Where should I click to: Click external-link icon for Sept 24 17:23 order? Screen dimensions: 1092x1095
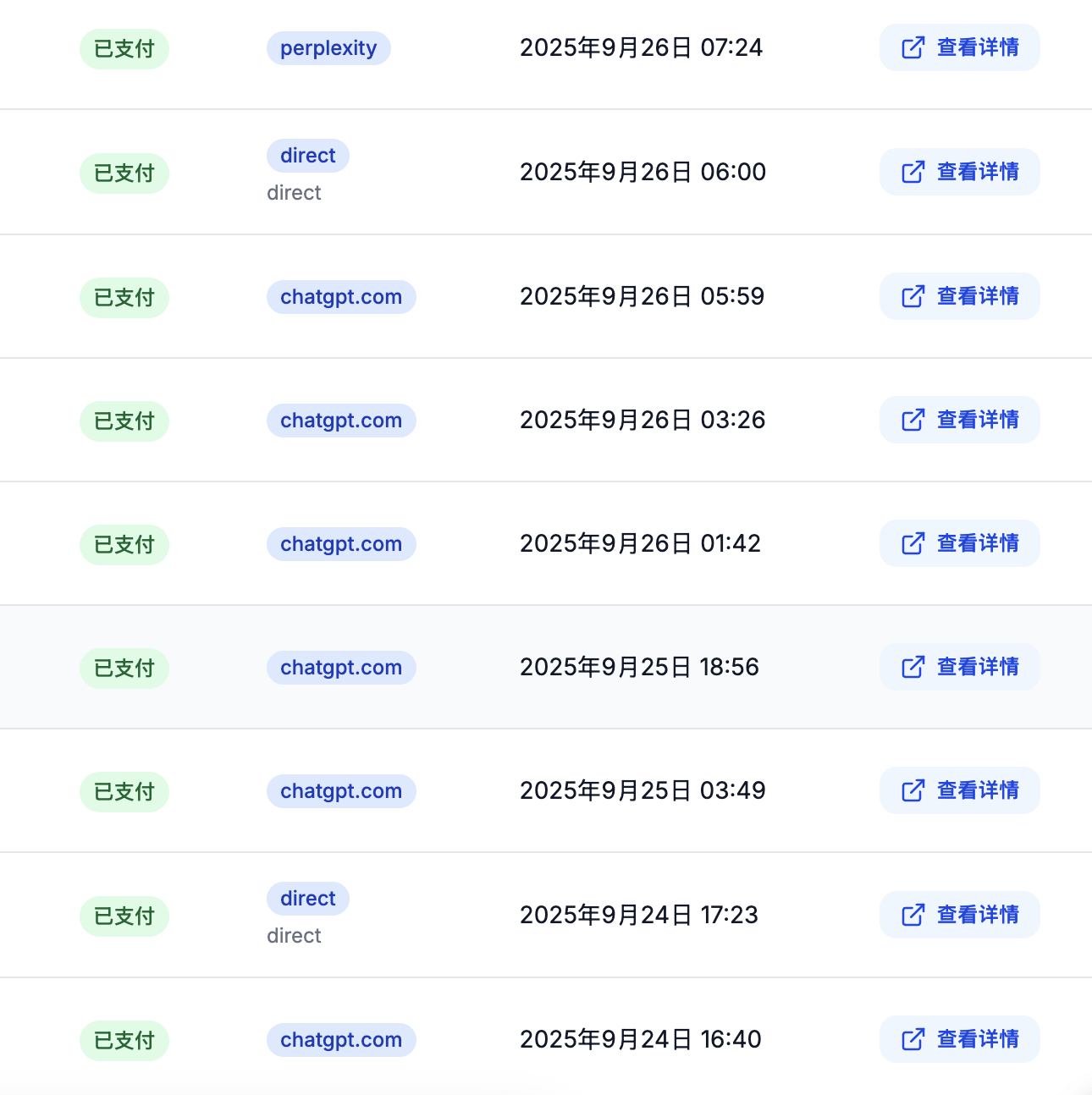913,915
